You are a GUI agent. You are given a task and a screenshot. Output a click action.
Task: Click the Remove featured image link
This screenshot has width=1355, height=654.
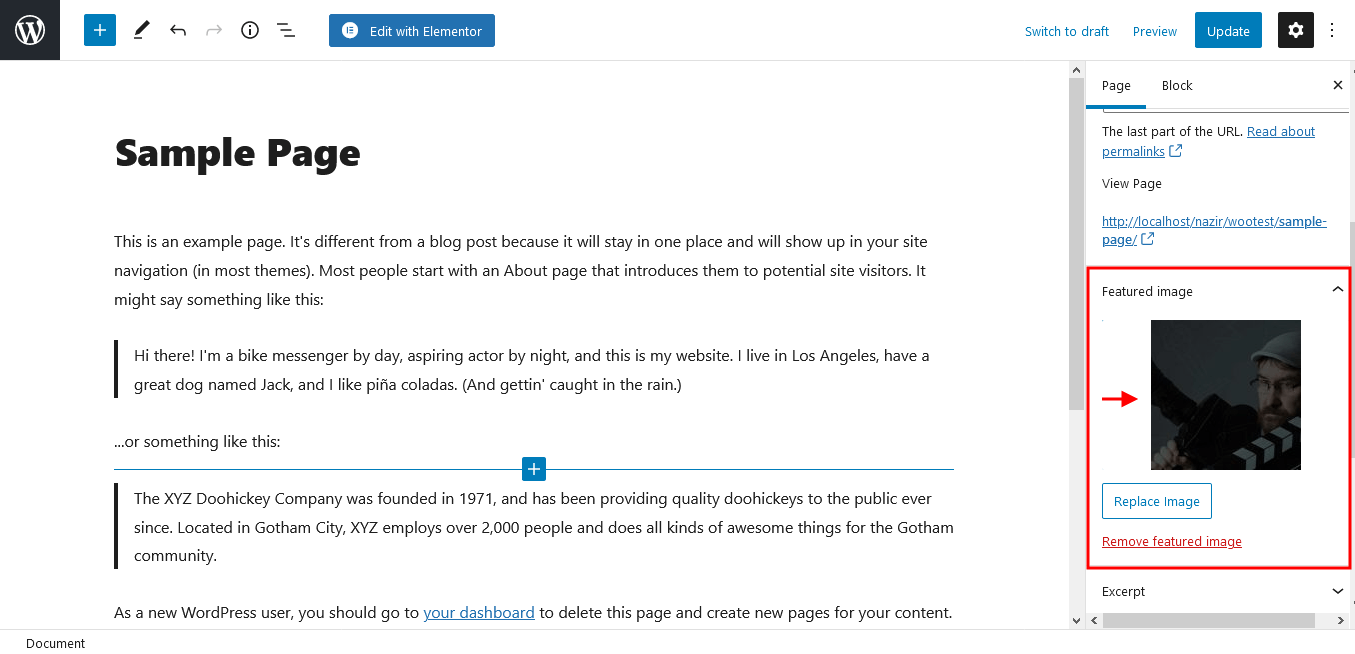pyautogui.click(x=1172, y=541)
